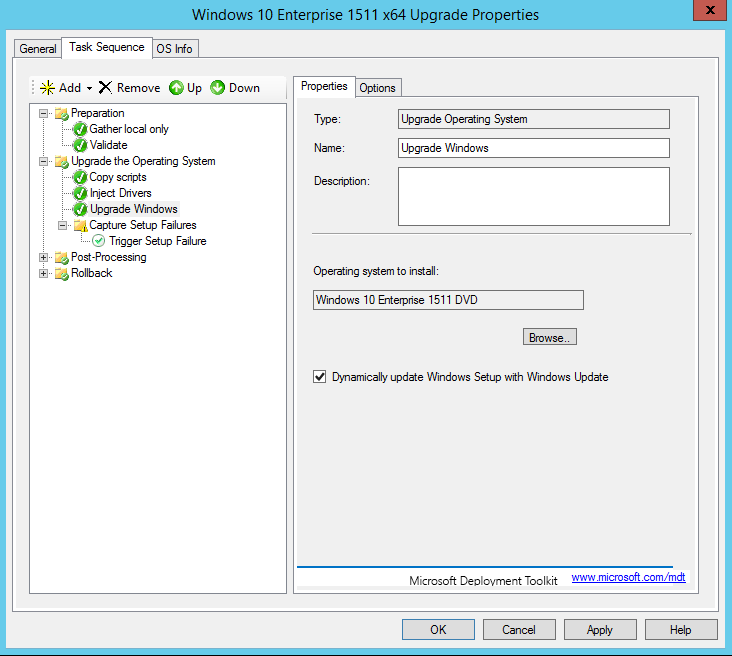This screenshot has height=656, width=732.
Task: Click the Rollback folder icon
Action: coord(62,274)
